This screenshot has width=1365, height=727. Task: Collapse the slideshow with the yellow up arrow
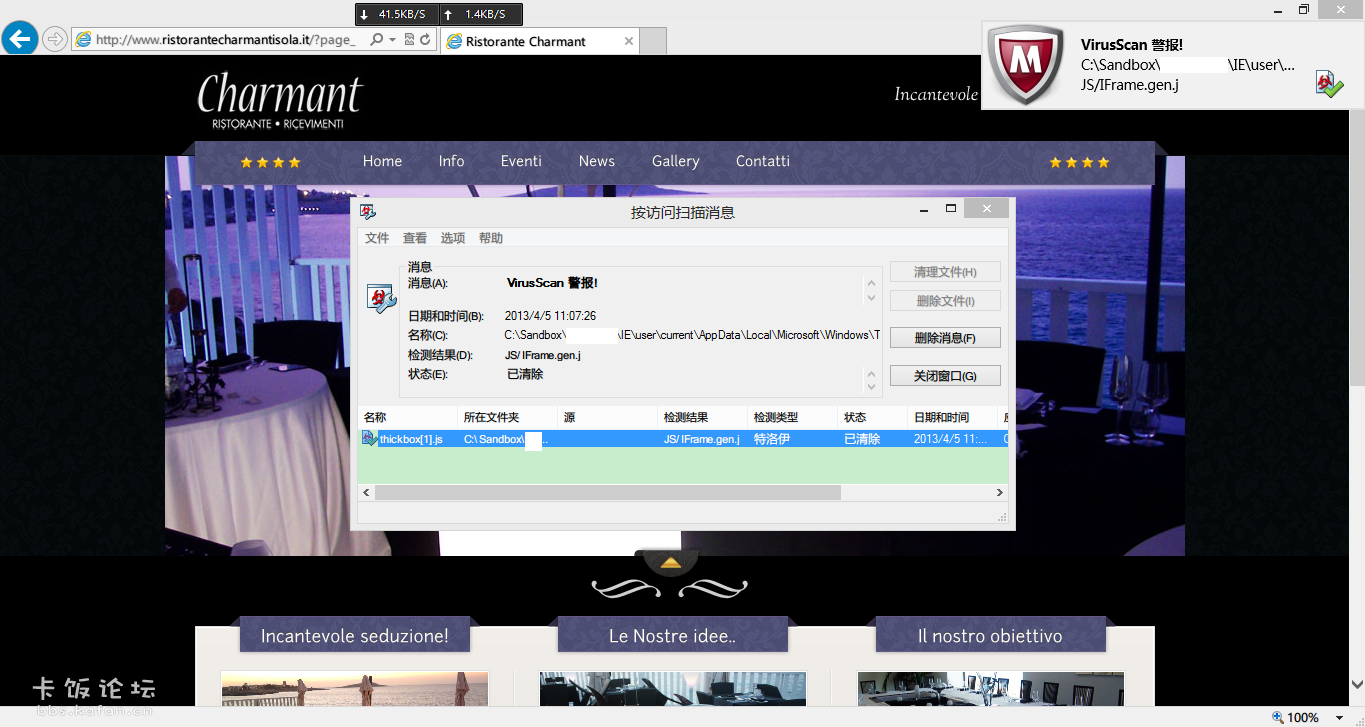point(671,563)
